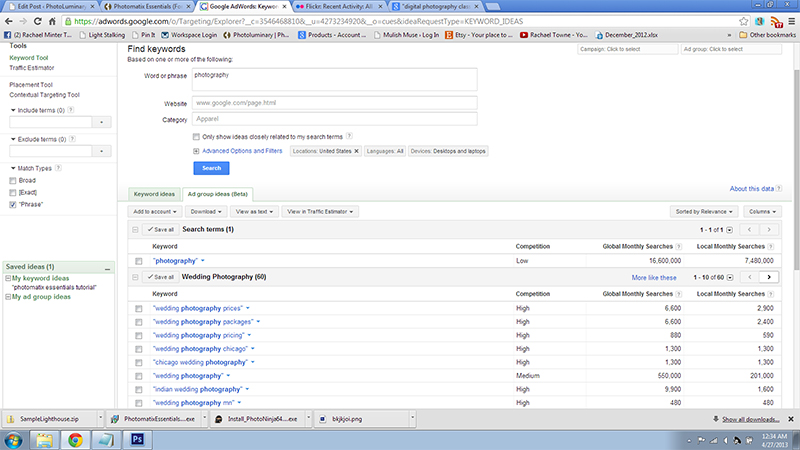Open SampleLighthouse.zip download

(49, 419)
